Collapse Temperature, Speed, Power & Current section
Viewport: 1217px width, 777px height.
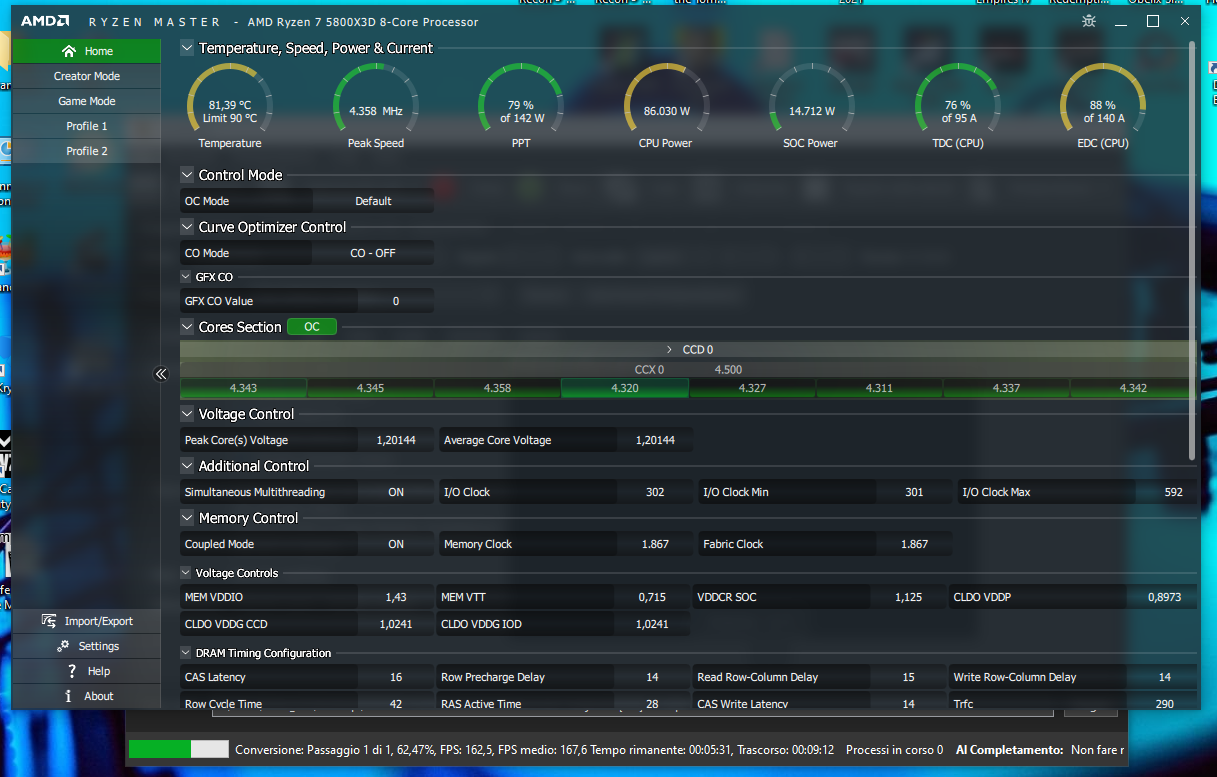click(x=187, y=48)
